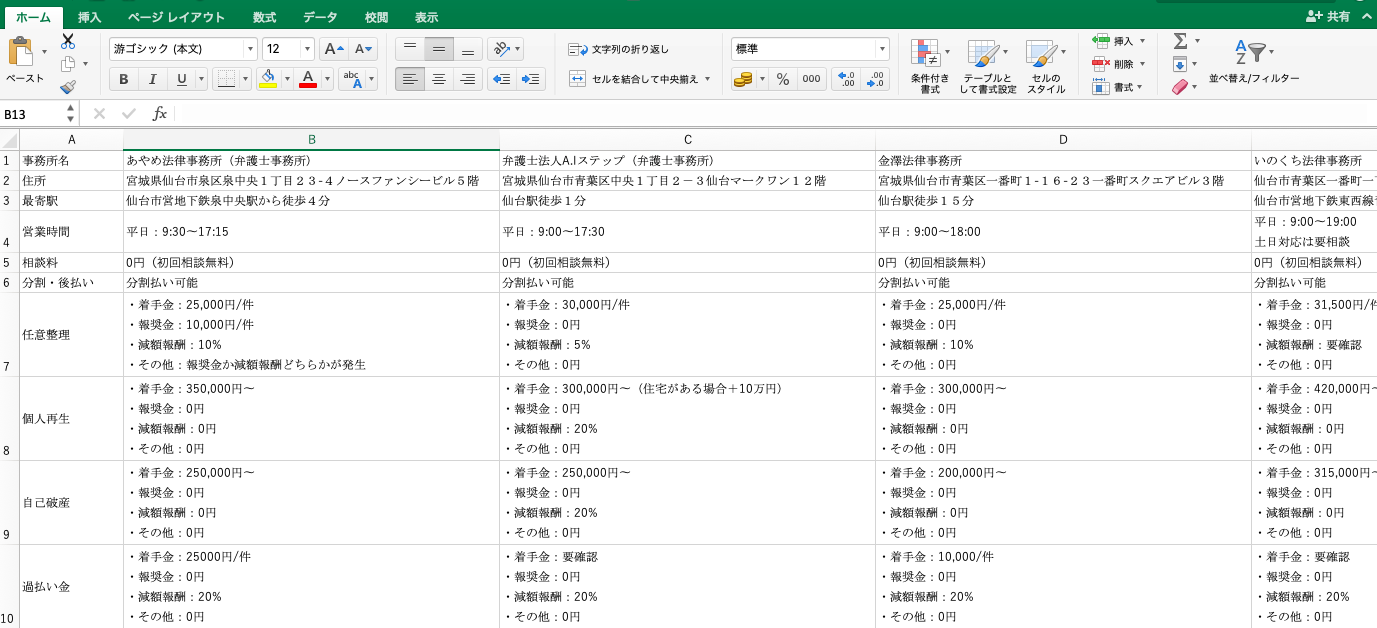Click the AutoSum sigma icon
The height and width of the screenshot is (628, 1377).
click(1180, 41)
